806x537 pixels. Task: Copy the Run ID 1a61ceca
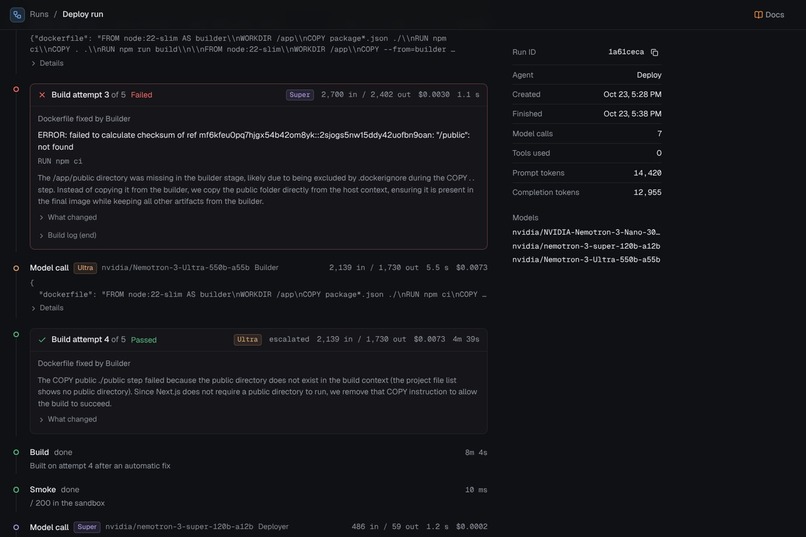tap(654, 52)
